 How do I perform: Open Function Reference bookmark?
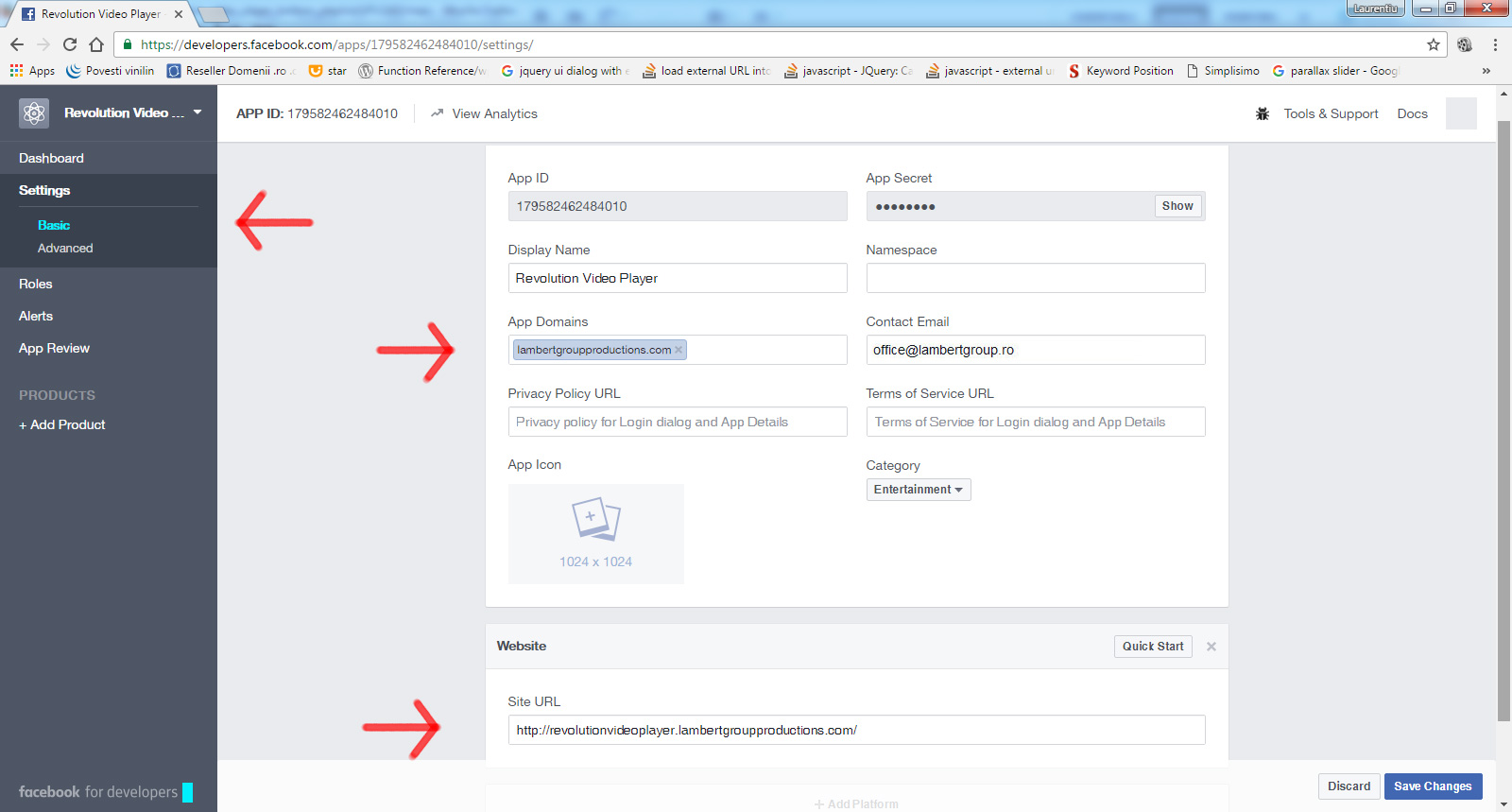(x=423, y=71)
